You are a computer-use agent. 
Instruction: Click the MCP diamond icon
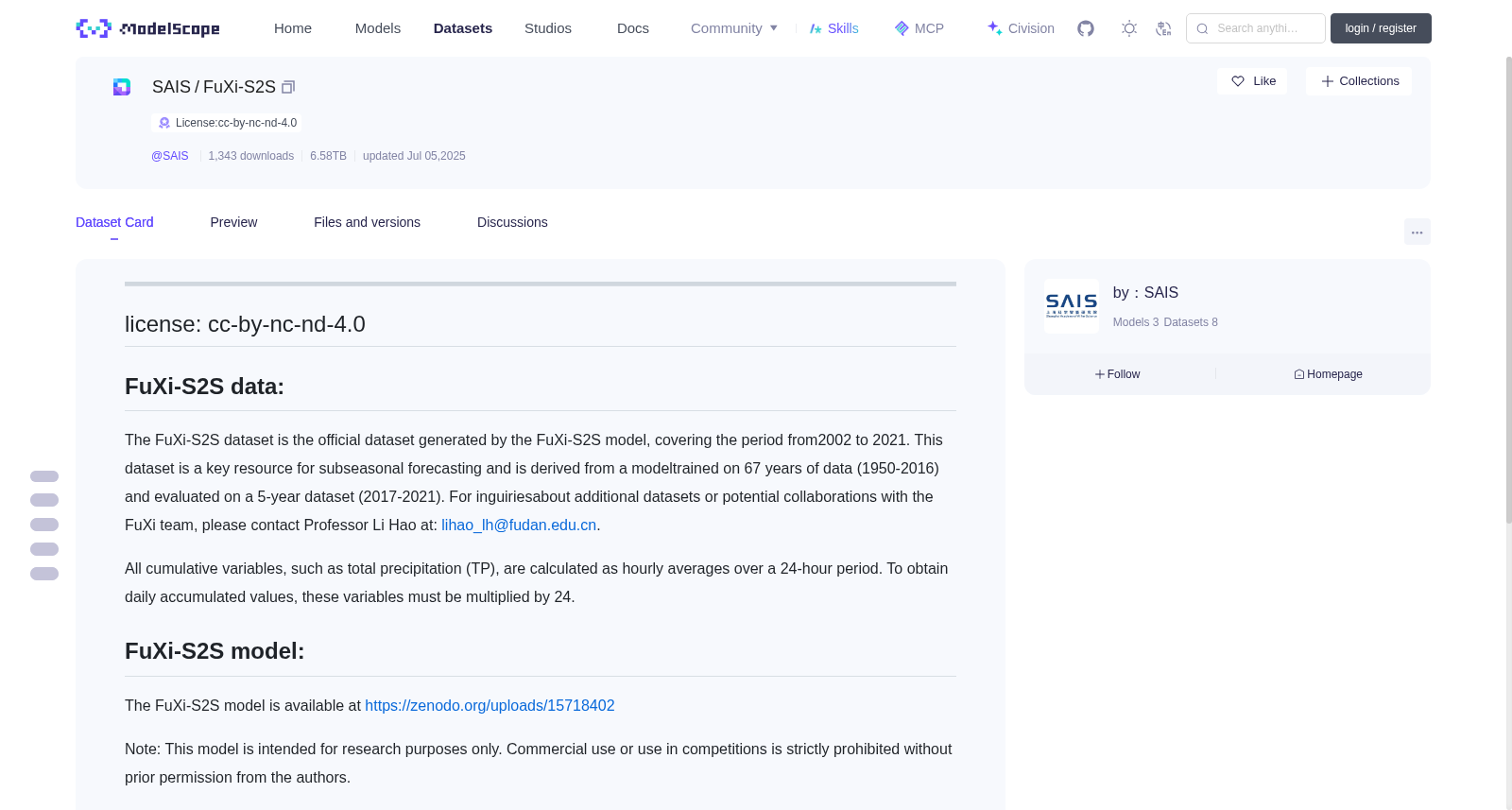point(902,28)
